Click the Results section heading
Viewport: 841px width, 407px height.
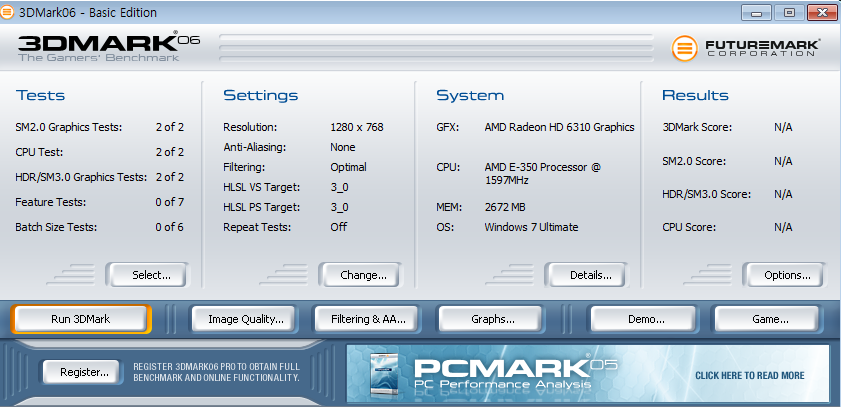point(695,95)
